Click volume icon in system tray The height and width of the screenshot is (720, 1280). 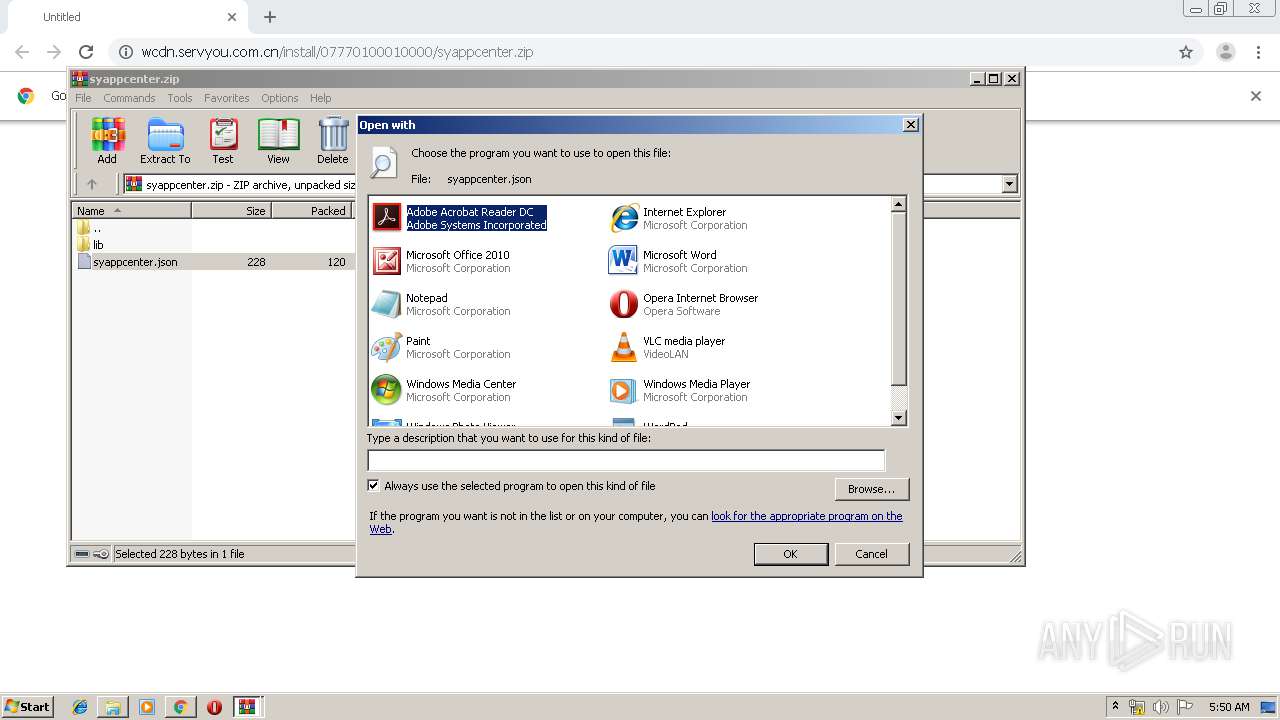pyautogui.click(x=1160, y=707)
